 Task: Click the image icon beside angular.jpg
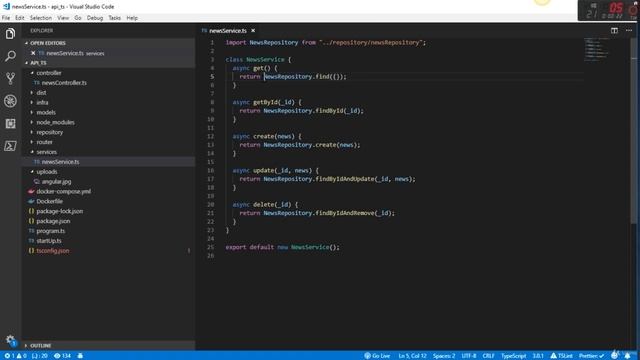pyautogui.click(x=37, y=182)
